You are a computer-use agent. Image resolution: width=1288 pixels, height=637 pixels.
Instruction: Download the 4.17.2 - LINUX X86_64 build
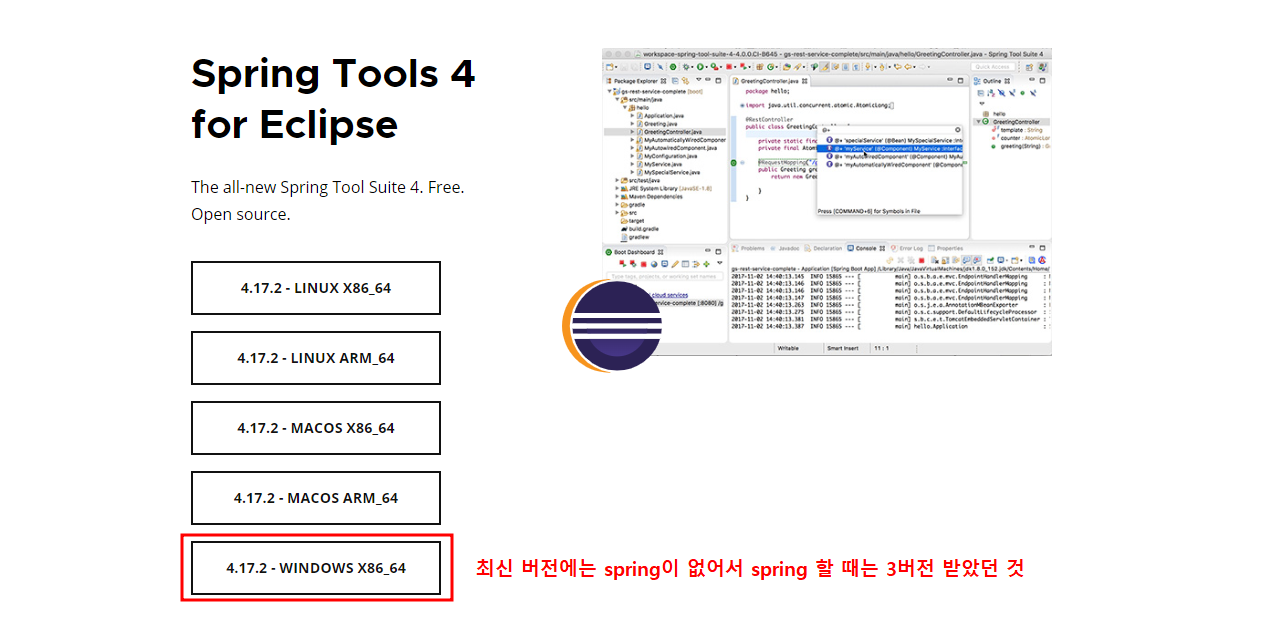[x=316, y=288]
